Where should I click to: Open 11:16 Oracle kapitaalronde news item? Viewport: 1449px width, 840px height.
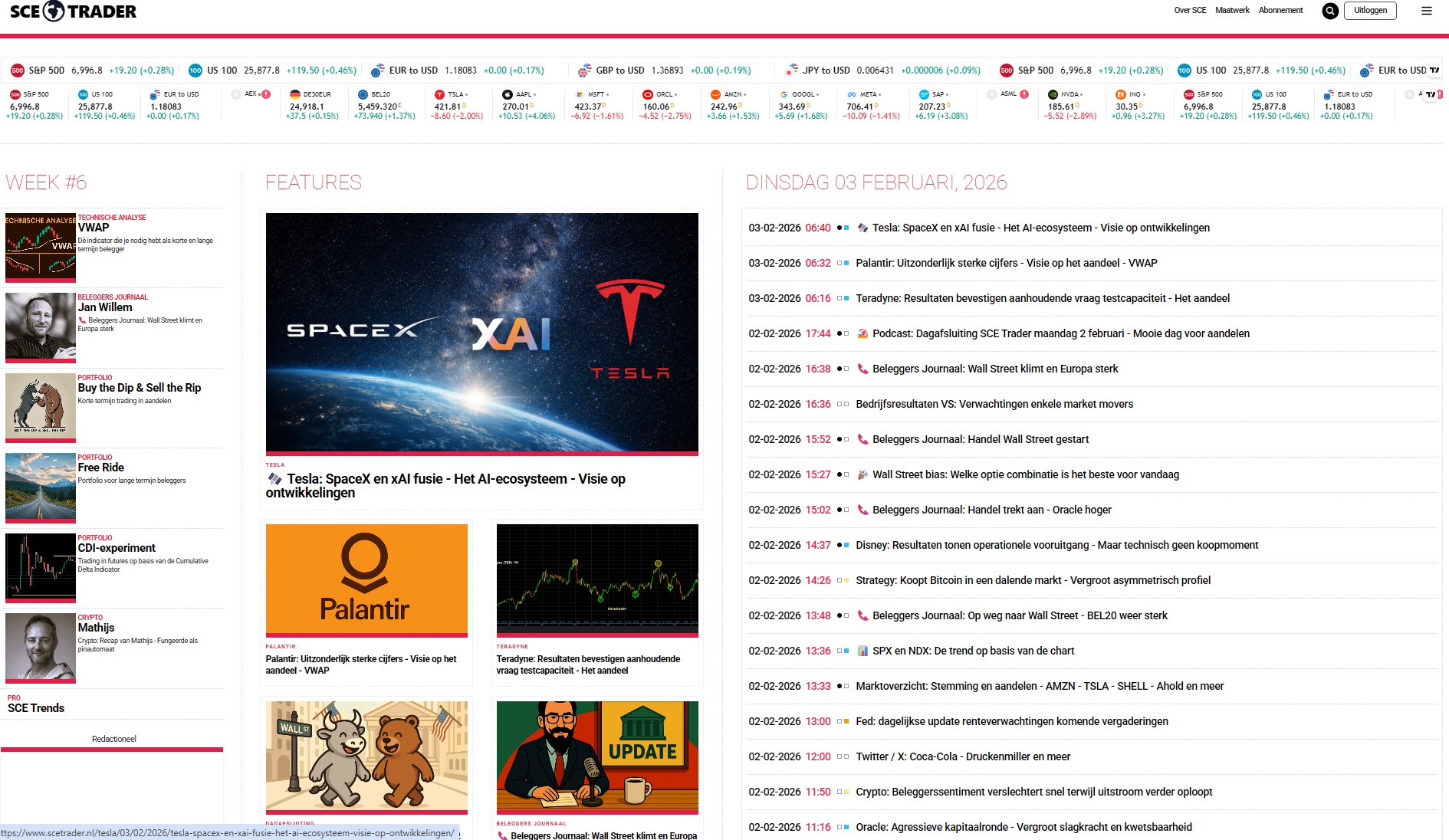click(1024, 827)
